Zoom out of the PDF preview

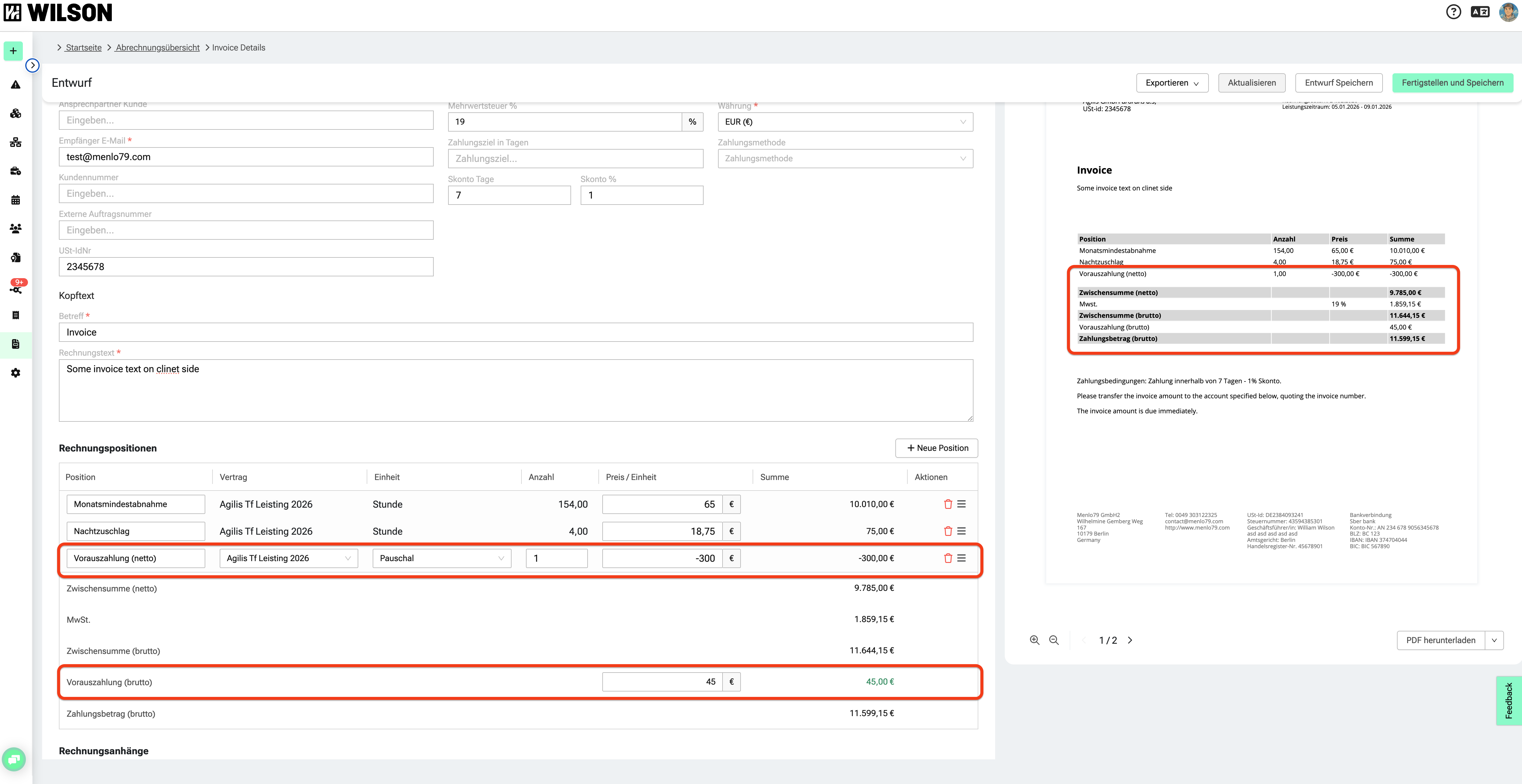coord(1053,640)
